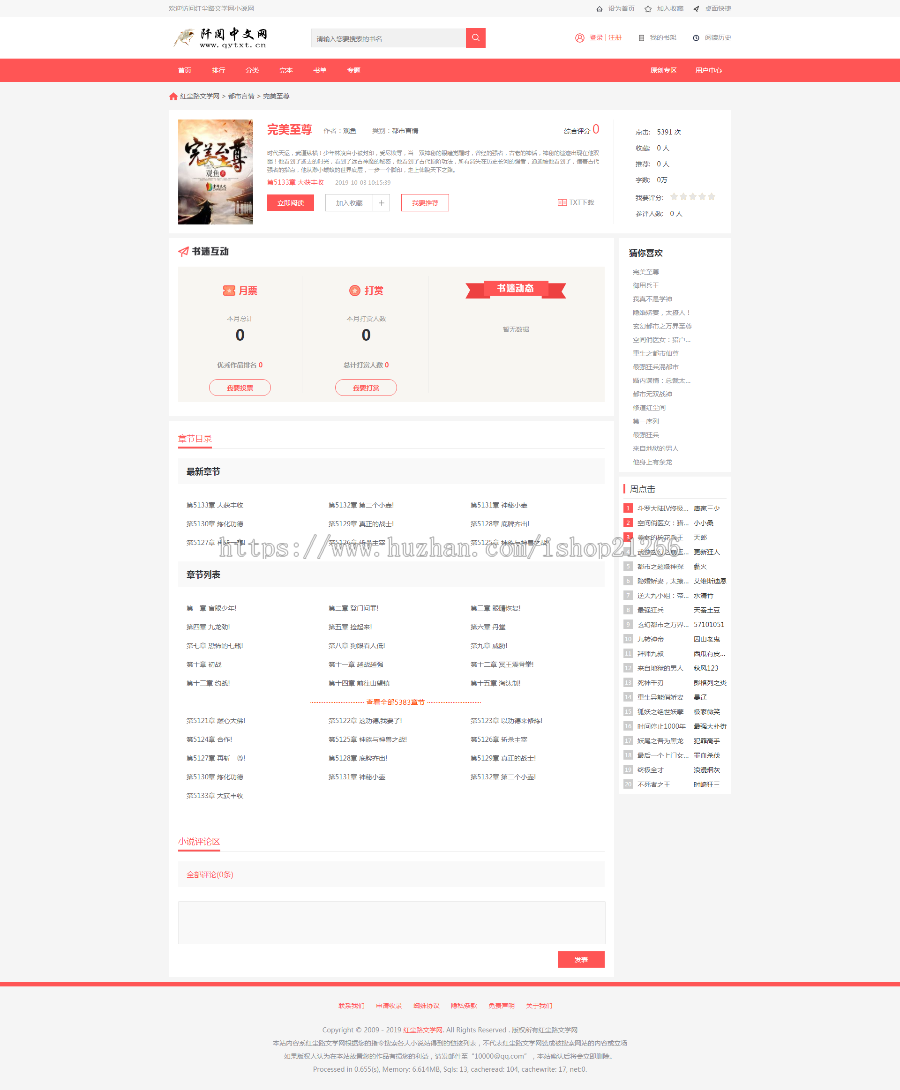Click the book title search input field
This screenshot has height=1090, width=900.
(x=387, y=39)
